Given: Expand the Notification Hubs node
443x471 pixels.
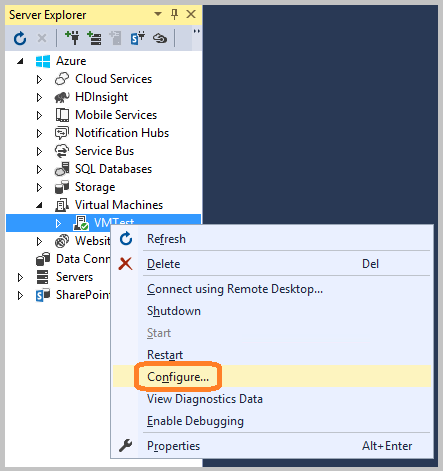Looking at the screenshot, I should [39, 133].
